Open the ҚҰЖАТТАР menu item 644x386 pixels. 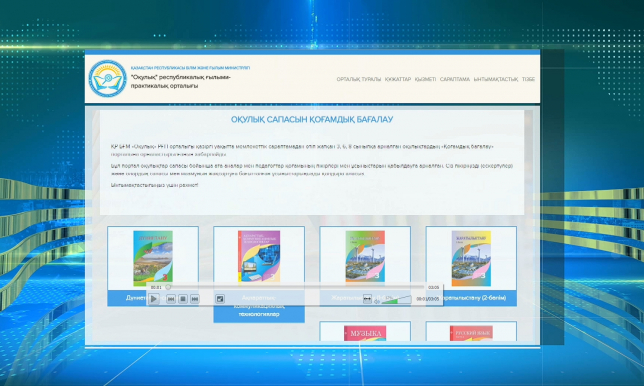[398, 79]
